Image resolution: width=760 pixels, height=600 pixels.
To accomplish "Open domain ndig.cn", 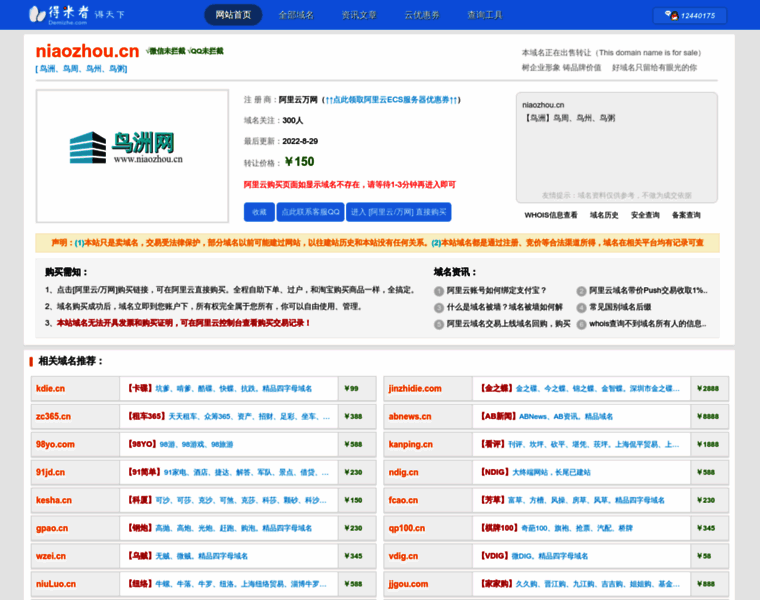I will [x=403, y=473].
